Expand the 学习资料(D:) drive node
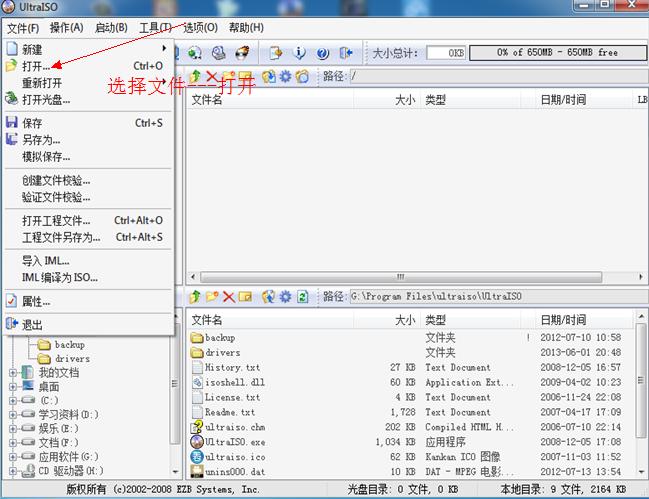The height and width of the screenshot is (499, 649). click(x=13, y=414)
